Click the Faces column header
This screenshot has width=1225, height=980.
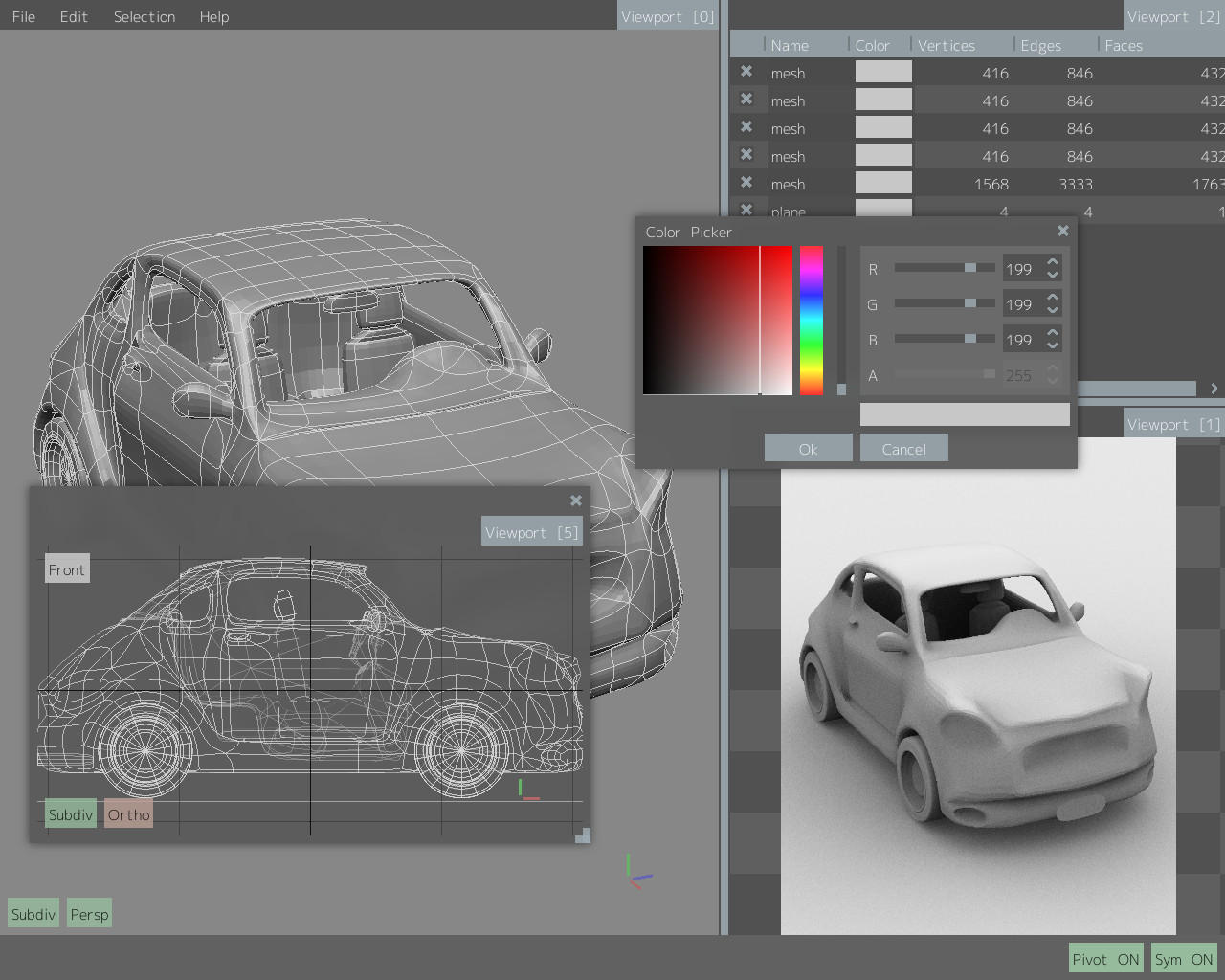1162,45
